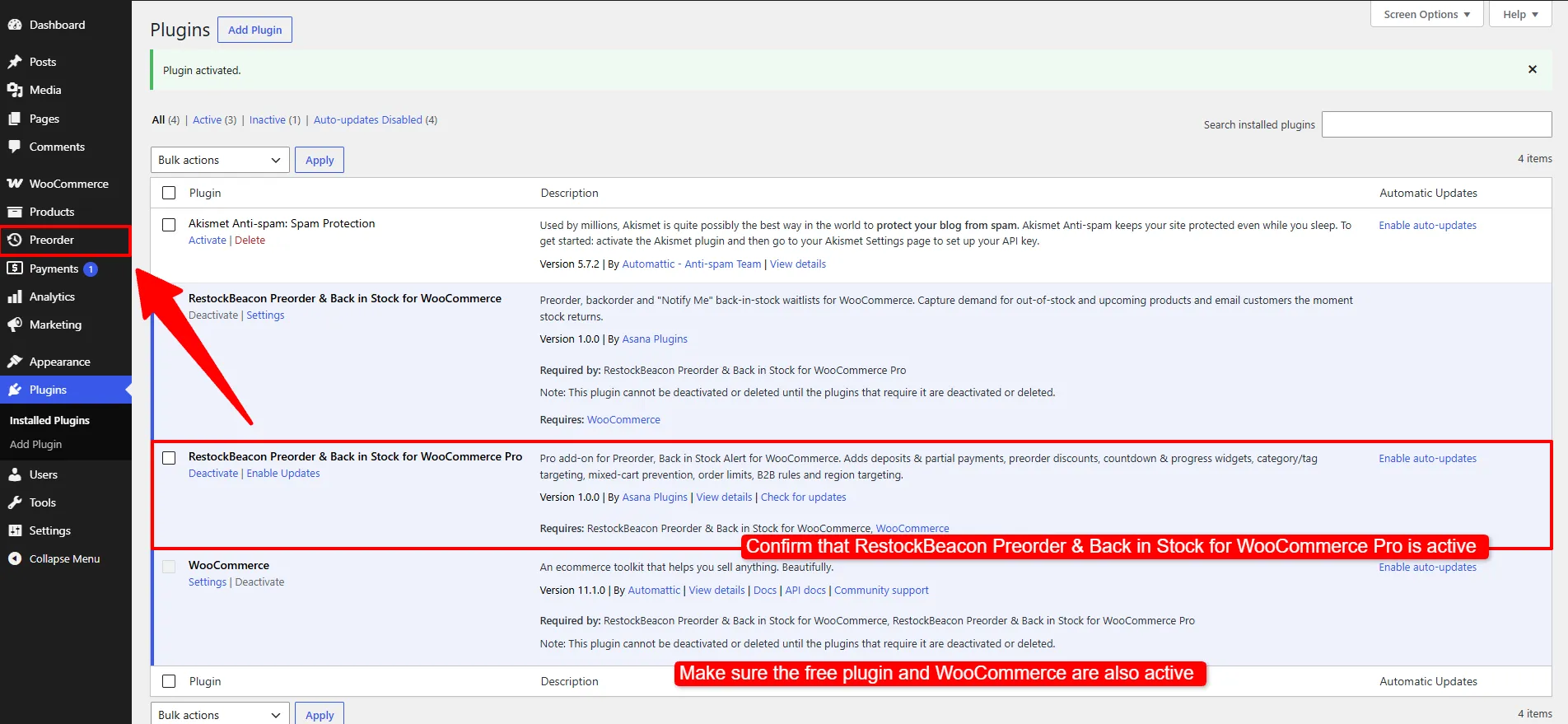Dismiss the Plugin activated notice
Viewport: 1568px width, 724px height.
coord(1533,70)
